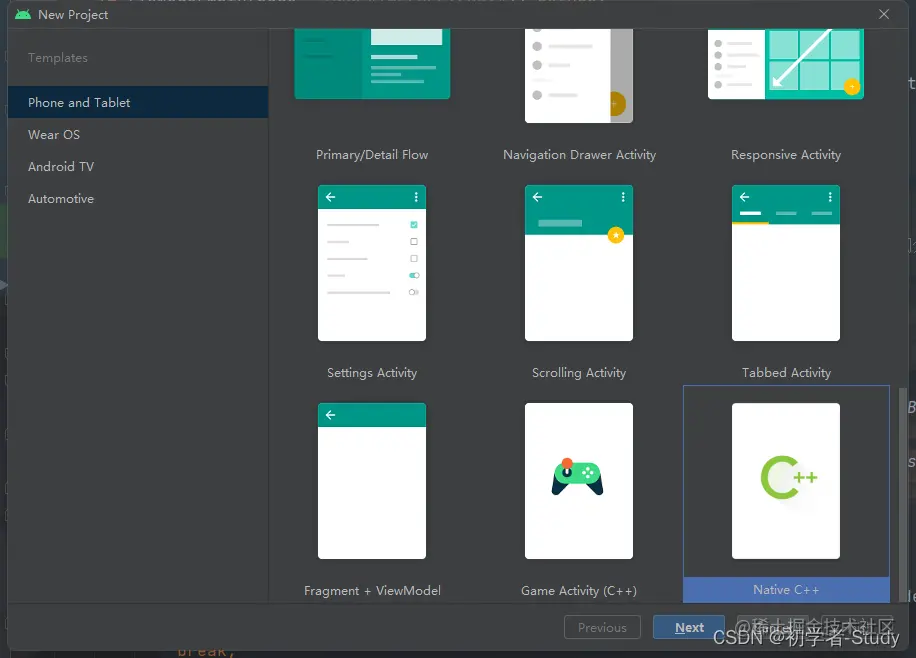916x658 pixels.
Task: Select the Scrolling Activity template preview
Action: [579, 263]
